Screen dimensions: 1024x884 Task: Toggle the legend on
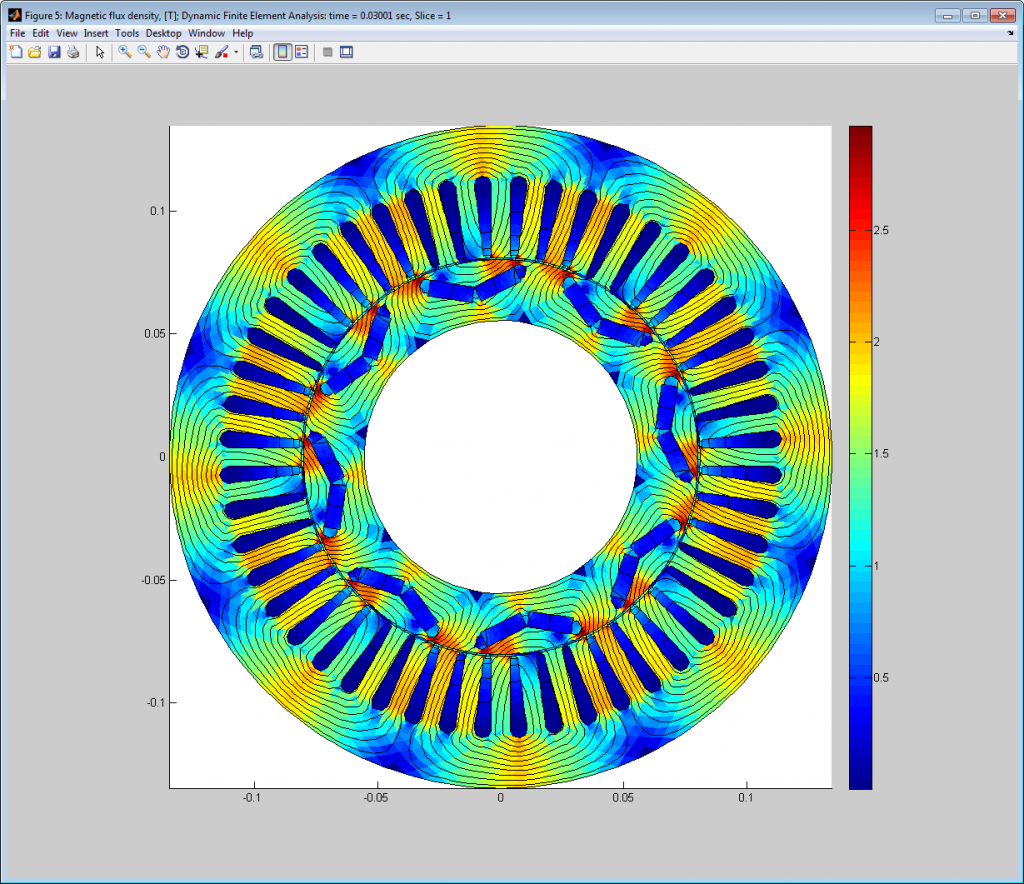pyautogui.click(x=300, y=52)
